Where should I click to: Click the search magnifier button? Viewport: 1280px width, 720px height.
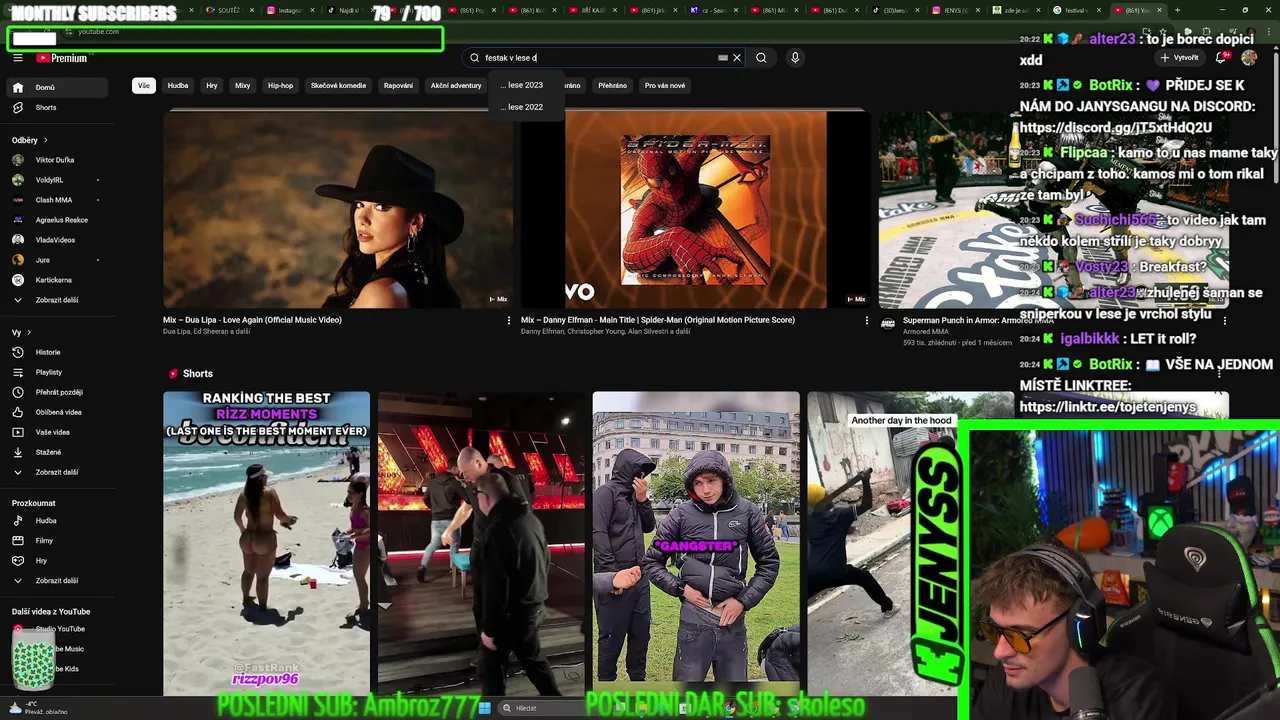761,58
